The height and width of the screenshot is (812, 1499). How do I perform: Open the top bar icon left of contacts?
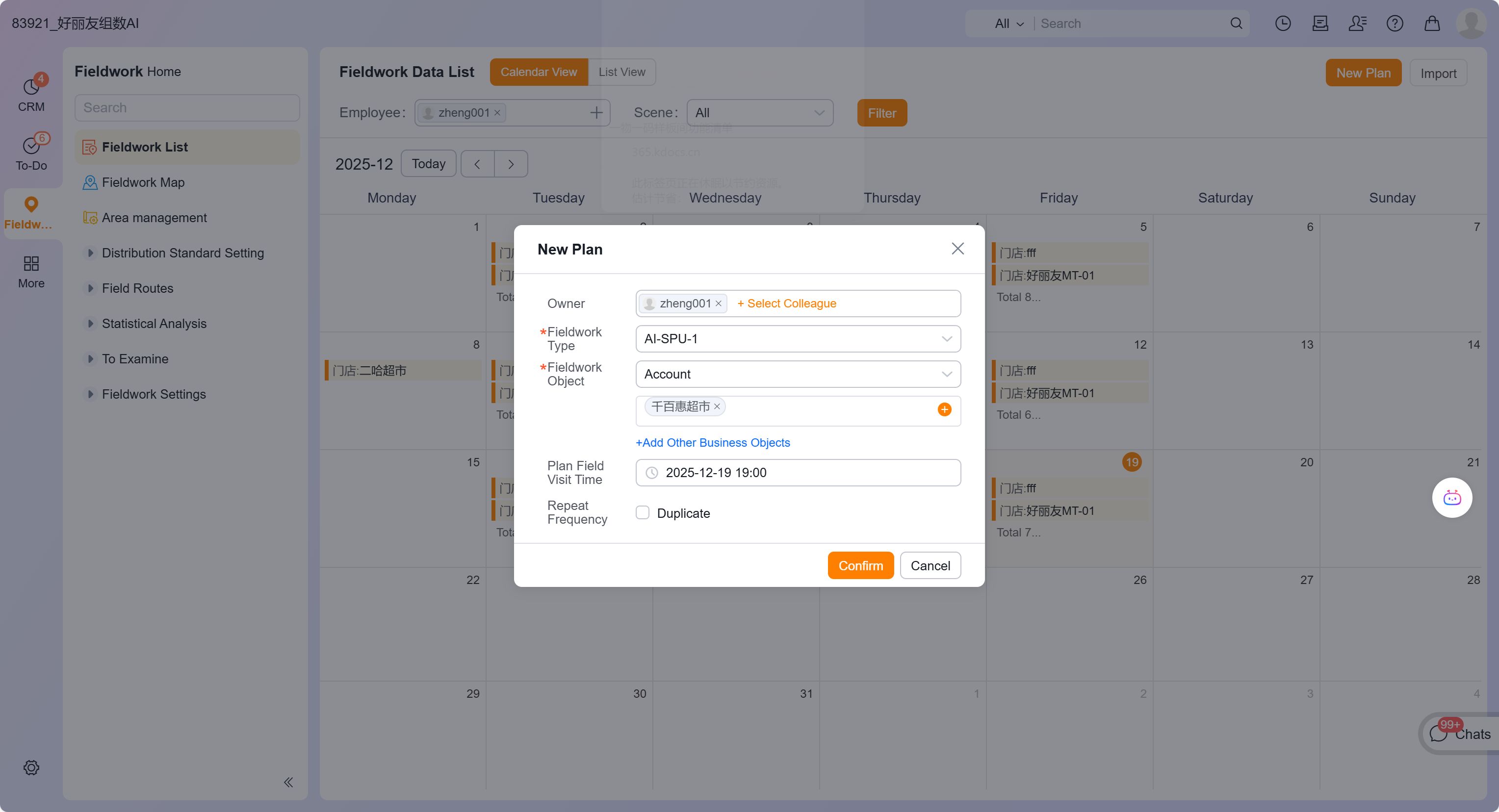[x=1320, y=23]
